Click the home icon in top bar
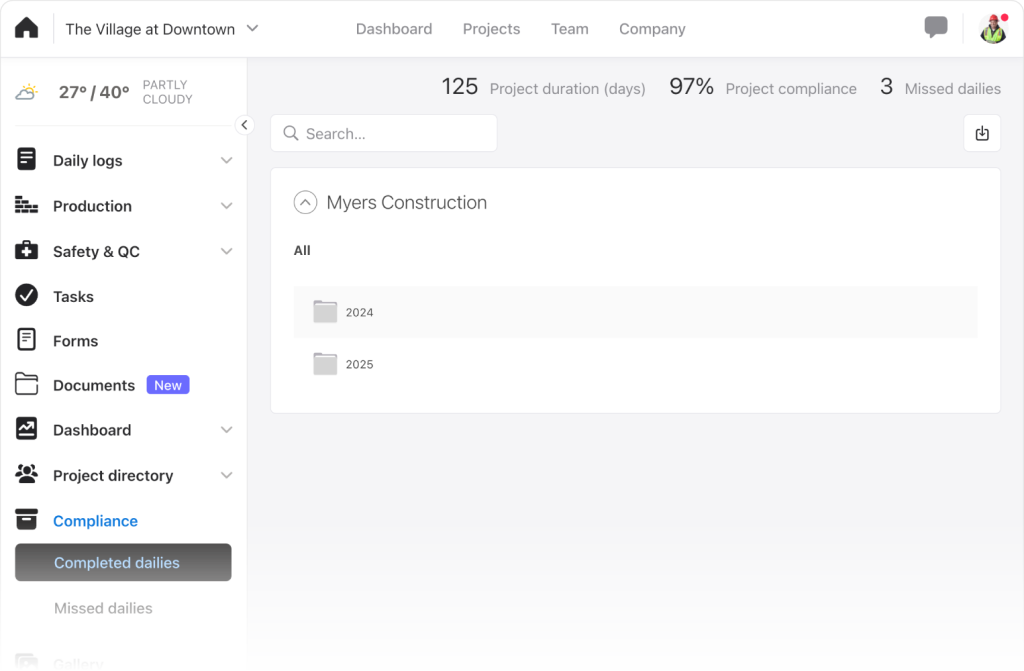Image resolution: width=1024 pixels, height=671 pixels. 27,28
